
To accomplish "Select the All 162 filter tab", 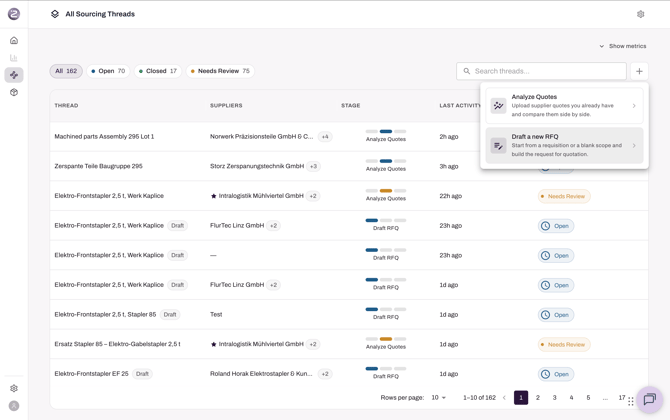I will (x=66, y=71).
